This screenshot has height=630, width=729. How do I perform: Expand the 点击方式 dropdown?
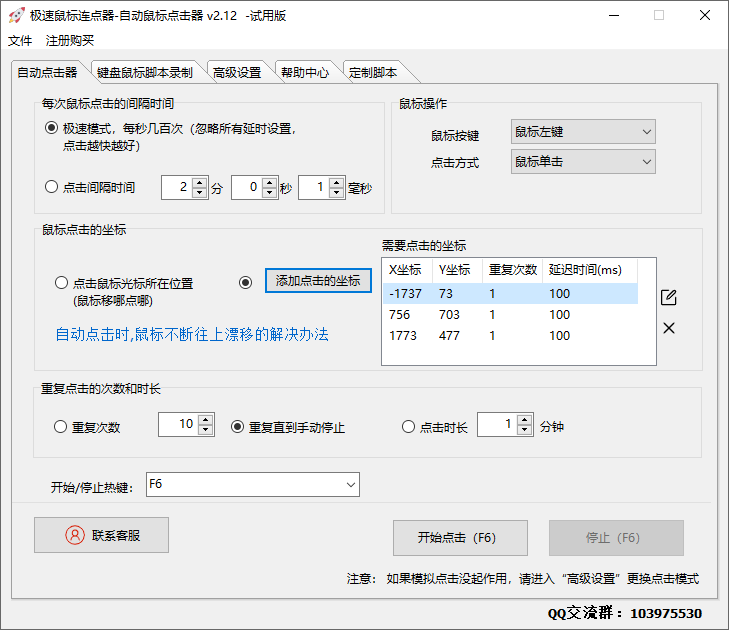coord(582,161)
